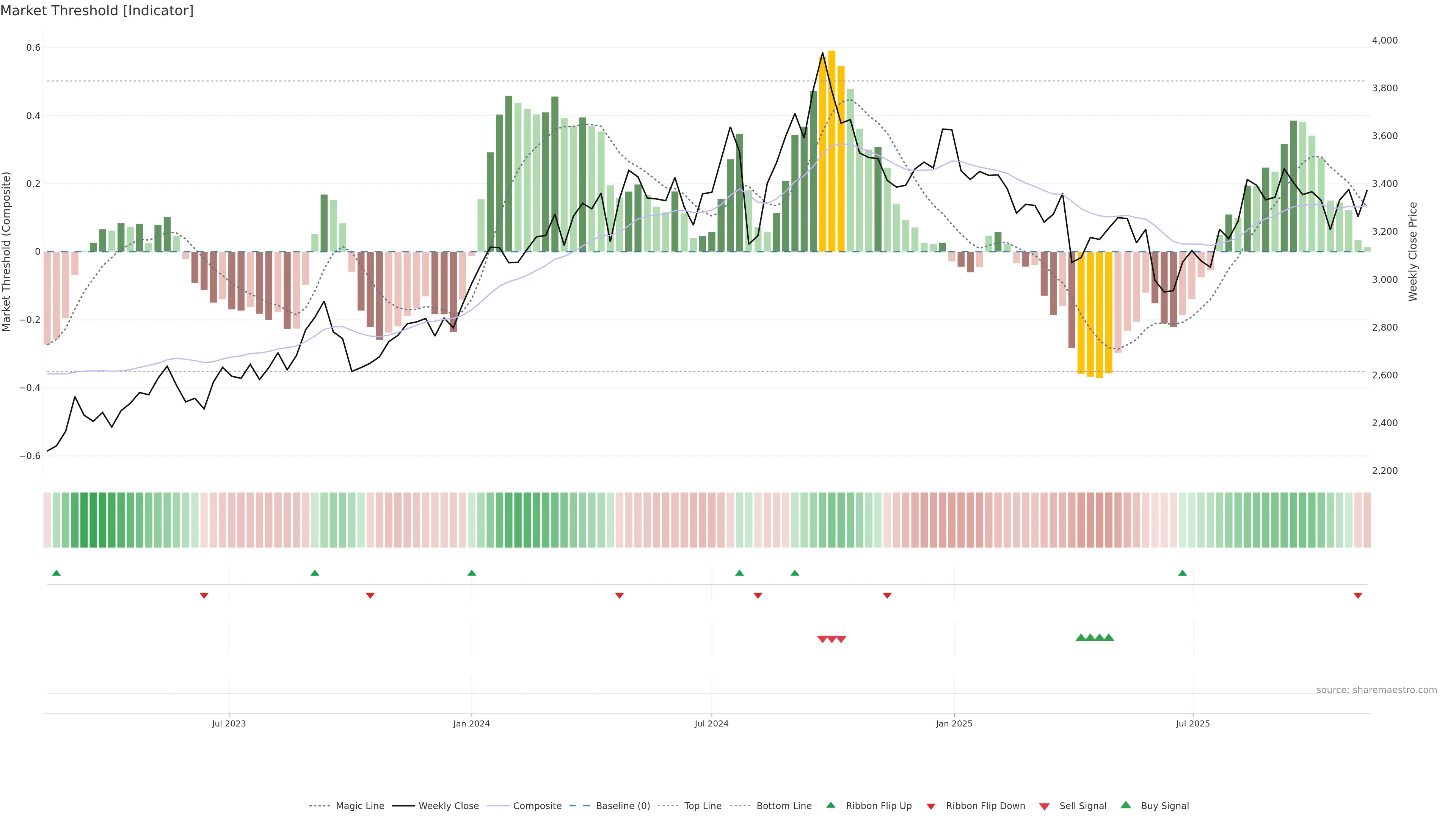Click Sell Signal legend triangle icon
The image size is (1456, 819).
click(1045, 806)
